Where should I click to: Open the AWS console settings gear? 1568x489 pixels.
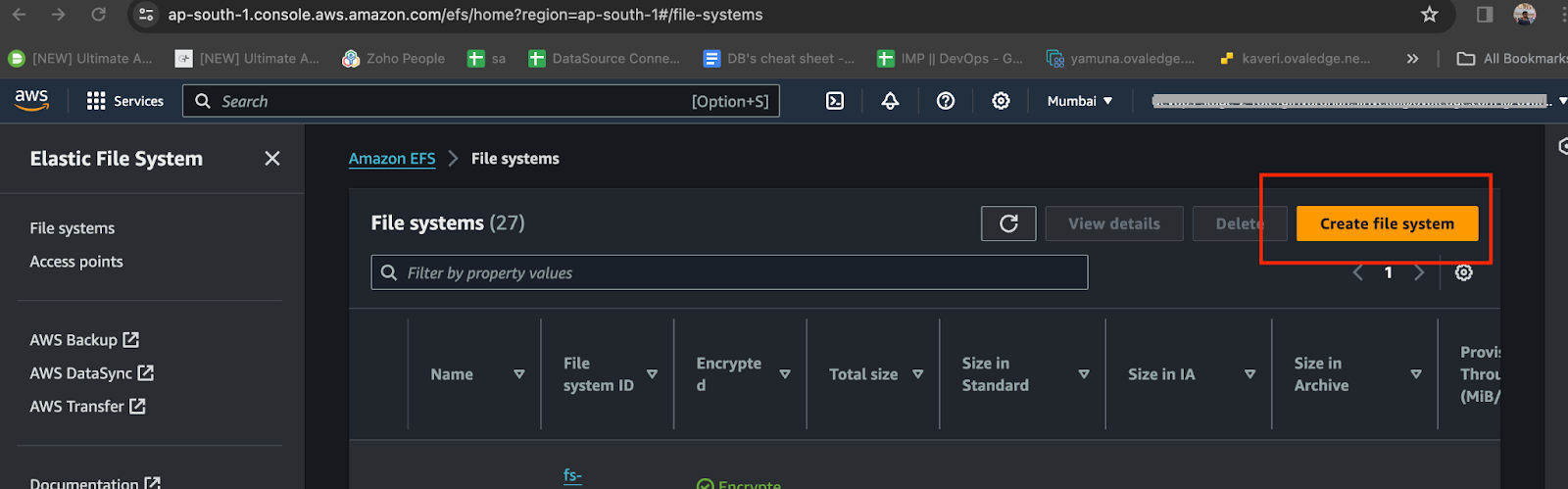coord(1001,101)
